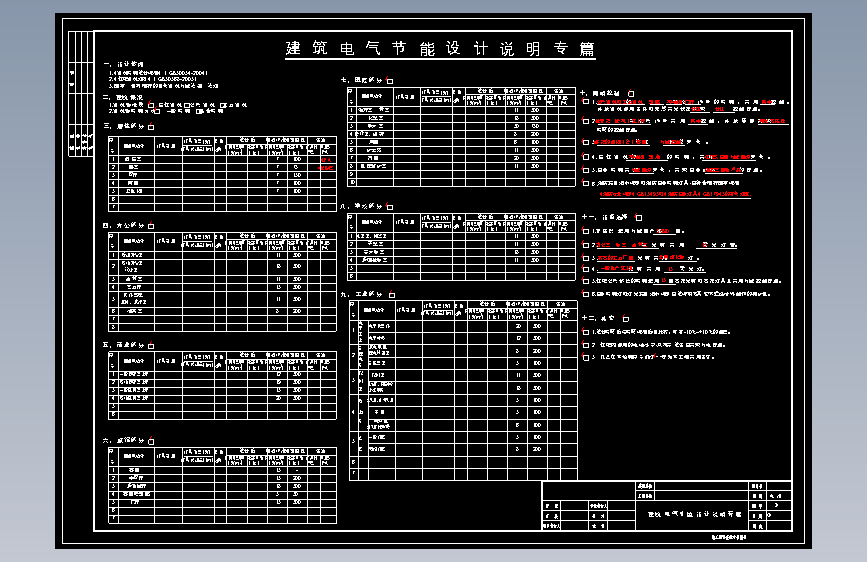Tick the checkbox beside section 十 heading

631,93
